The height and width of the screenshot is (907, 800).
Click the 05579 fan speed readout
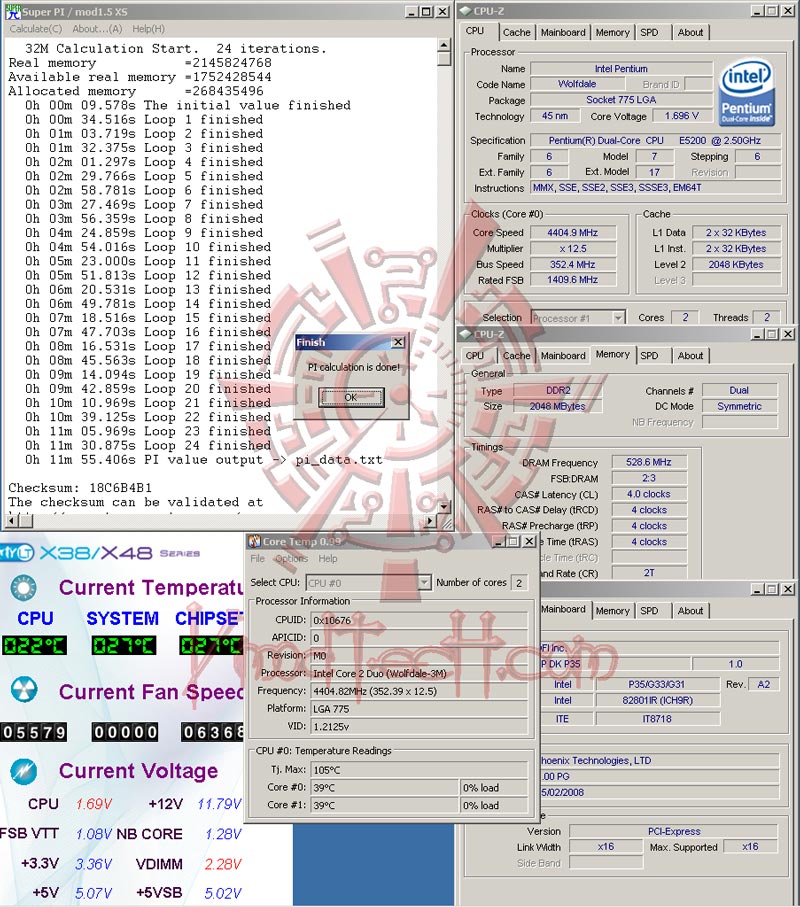pyautogui.click(x=34, y=732)
